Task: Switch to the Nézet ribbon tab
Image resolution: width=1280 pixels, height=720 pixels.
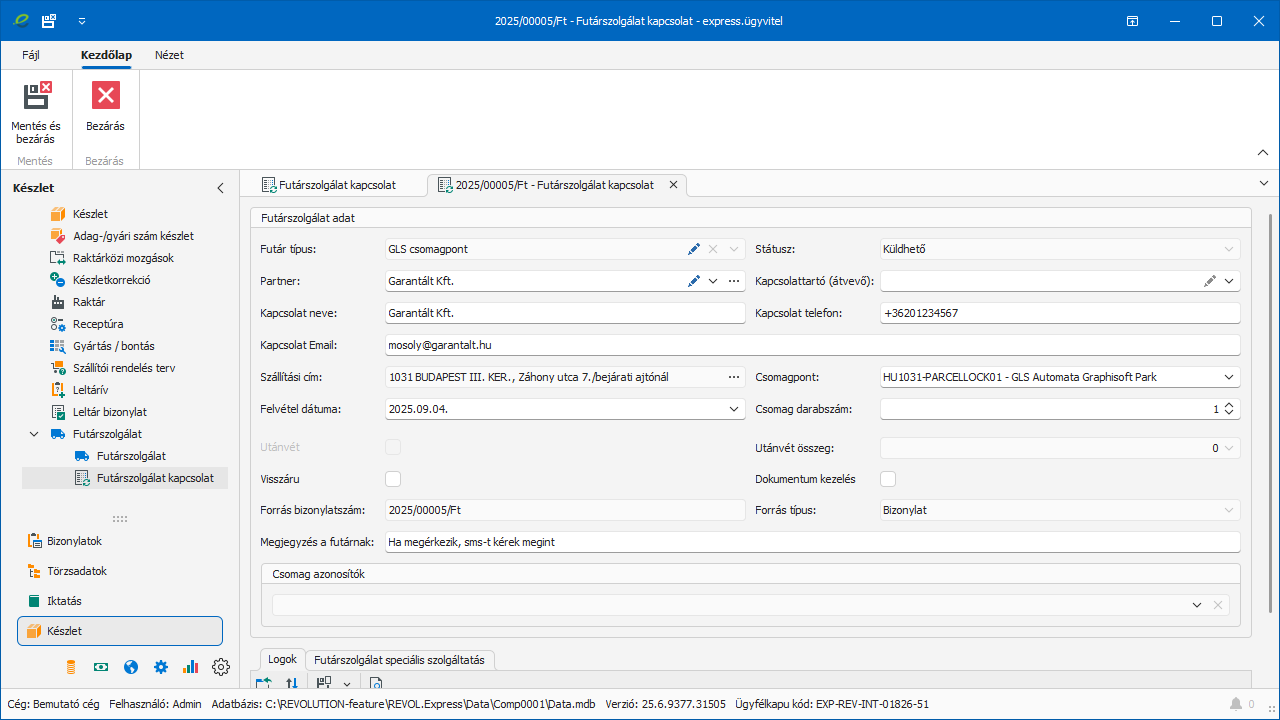Action: coord(169,55)
